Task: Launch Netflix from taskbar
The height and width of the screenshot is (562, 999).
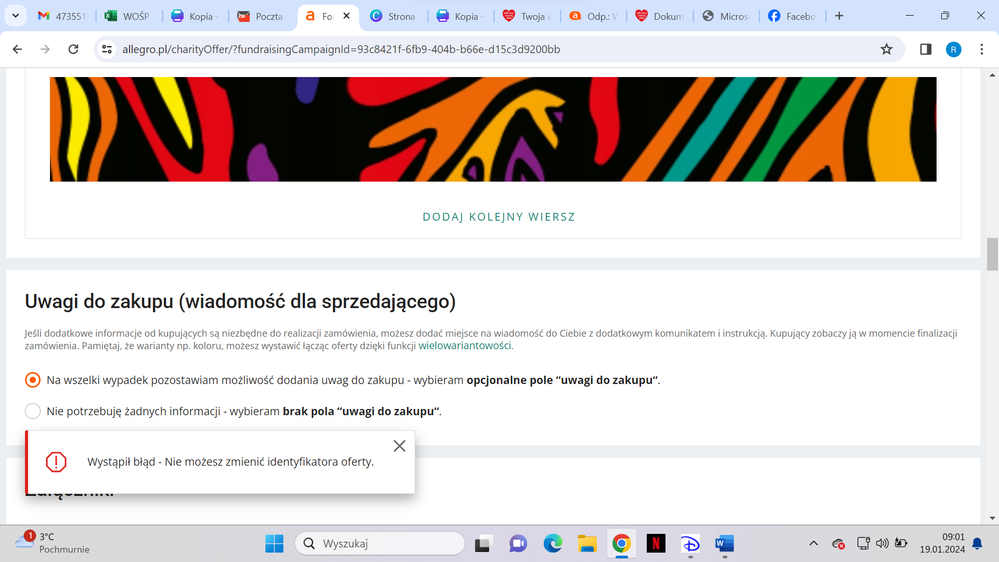Action: point(656,544)
